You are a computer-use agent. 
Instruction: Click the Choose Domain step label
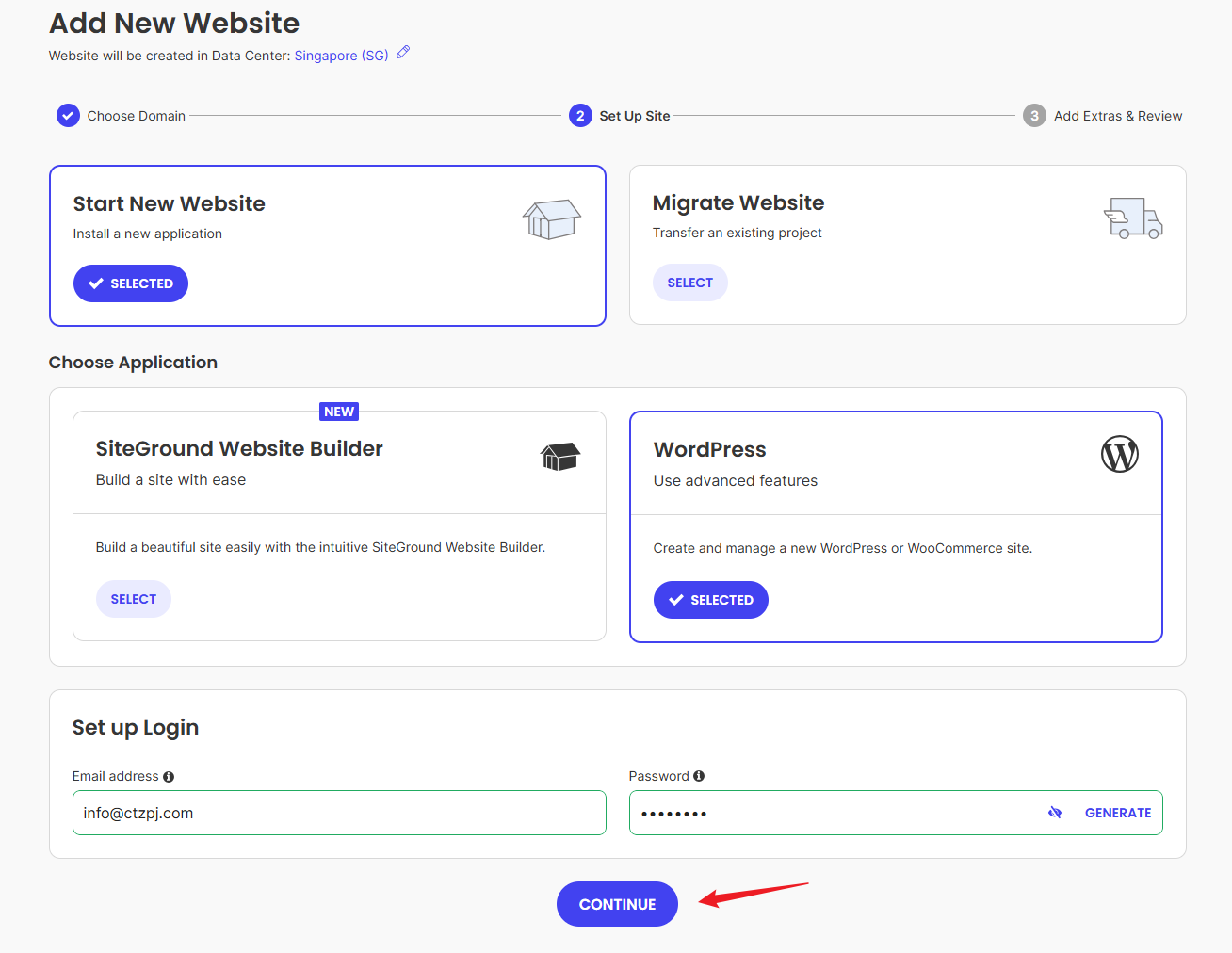click(x=137, y=116)
